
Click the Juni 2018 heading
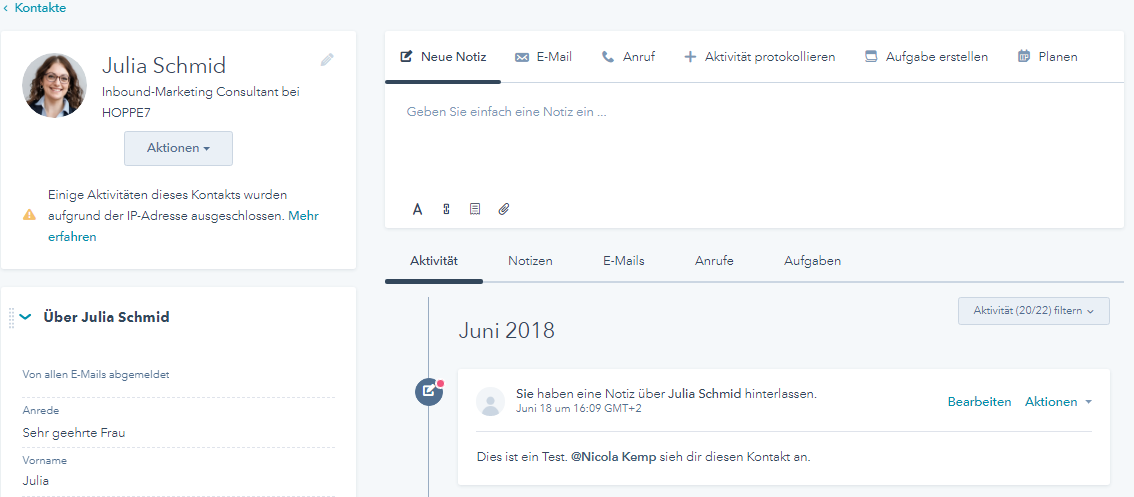(506, 331)
